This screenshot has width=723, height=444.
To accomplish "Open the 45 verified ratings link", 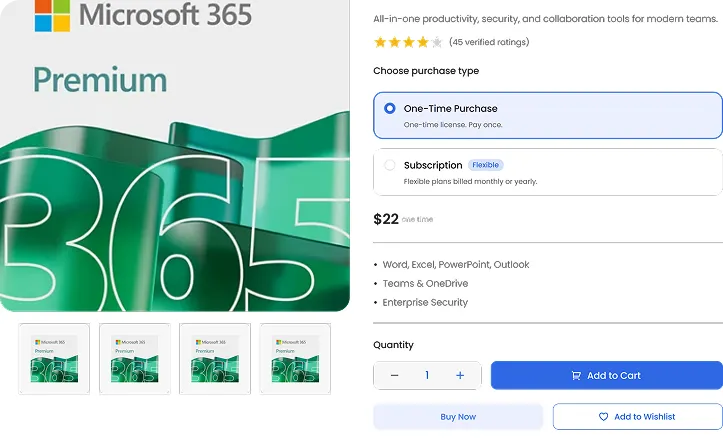I will pyautogui.click(x=489, y=42).
